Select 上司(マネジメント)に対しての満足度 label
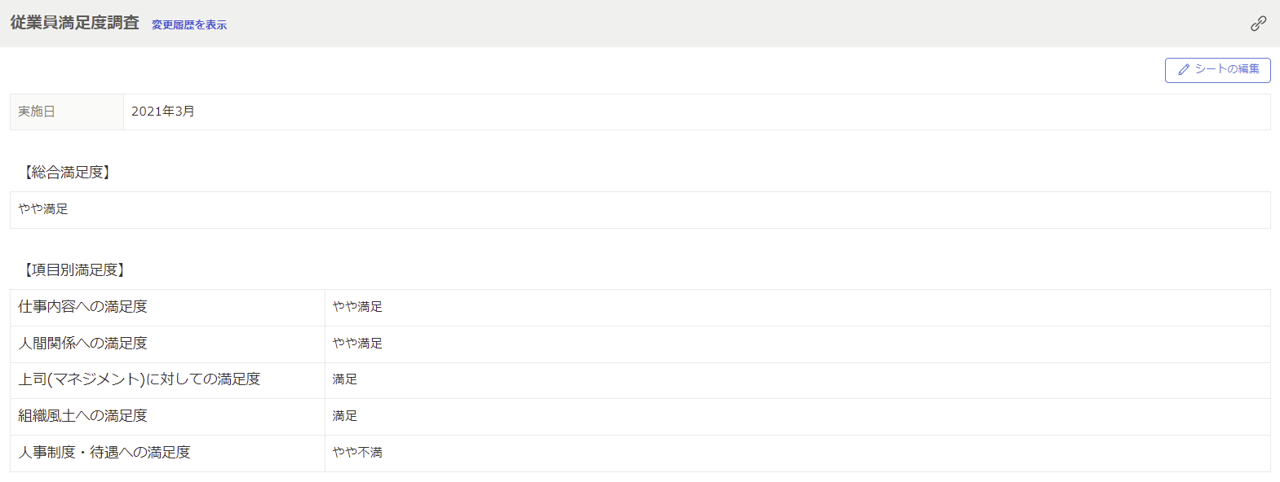 tap(139, 379)
